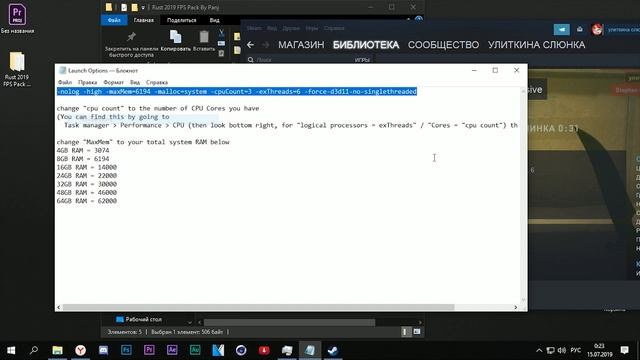Open Photoshop from taskbar
This screenshot has width=640, height=360.
point(126,350)
